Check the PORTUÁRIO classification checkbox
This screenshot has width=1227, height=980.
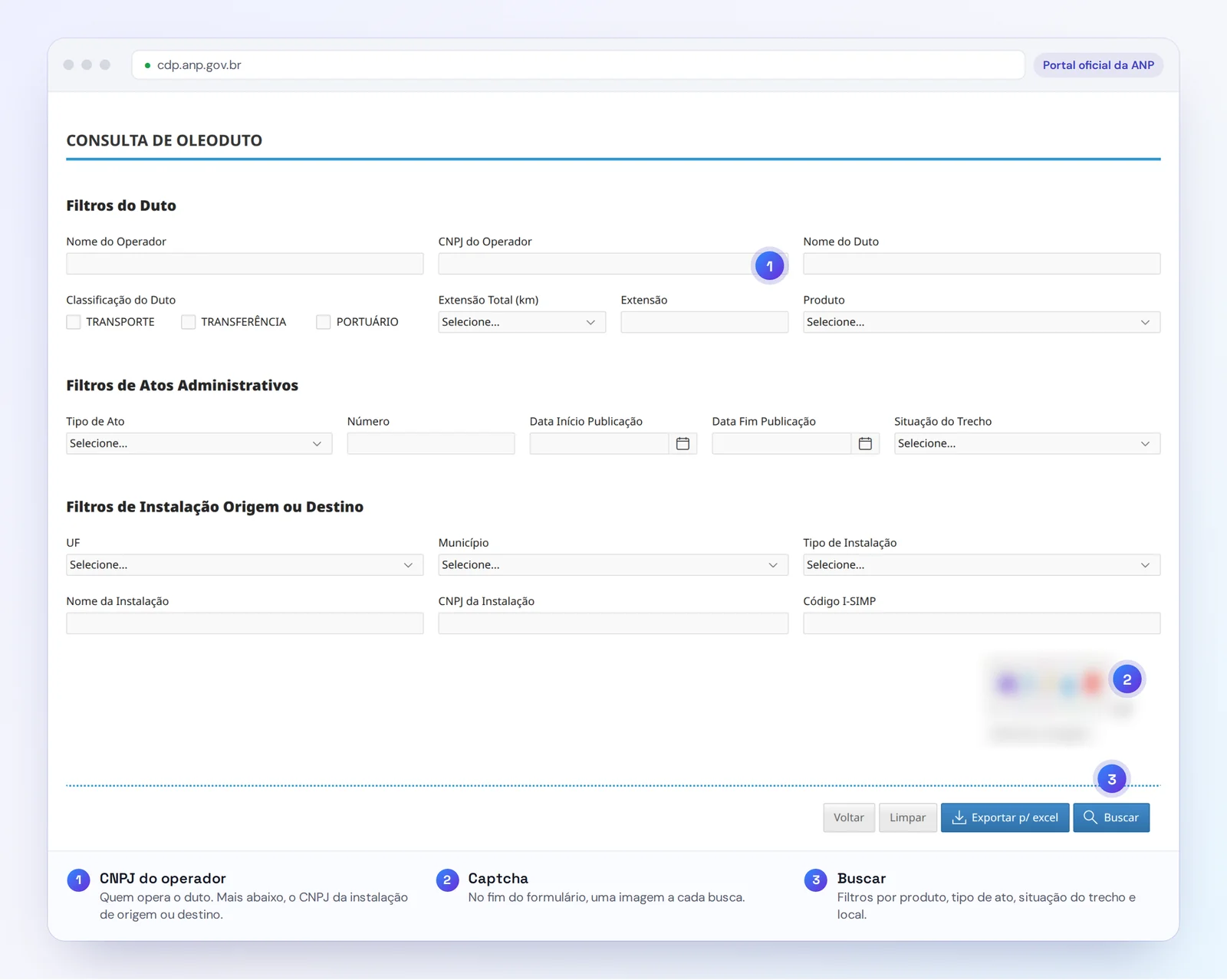point(324,322)
